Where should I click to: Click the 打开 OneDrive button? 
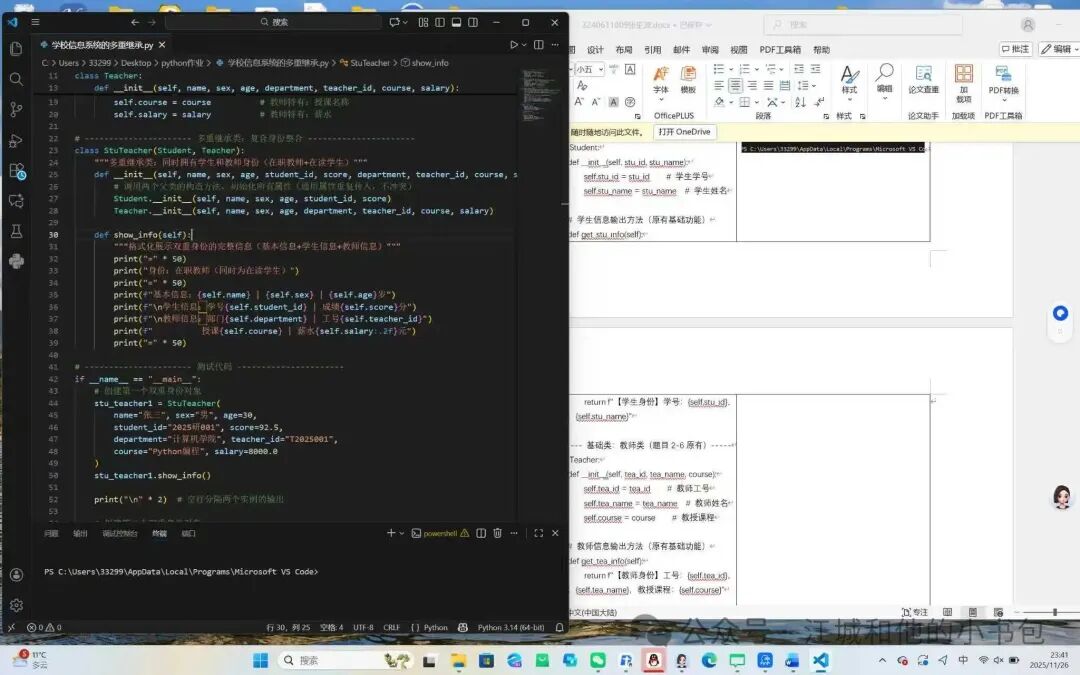(x=684, y=132)
